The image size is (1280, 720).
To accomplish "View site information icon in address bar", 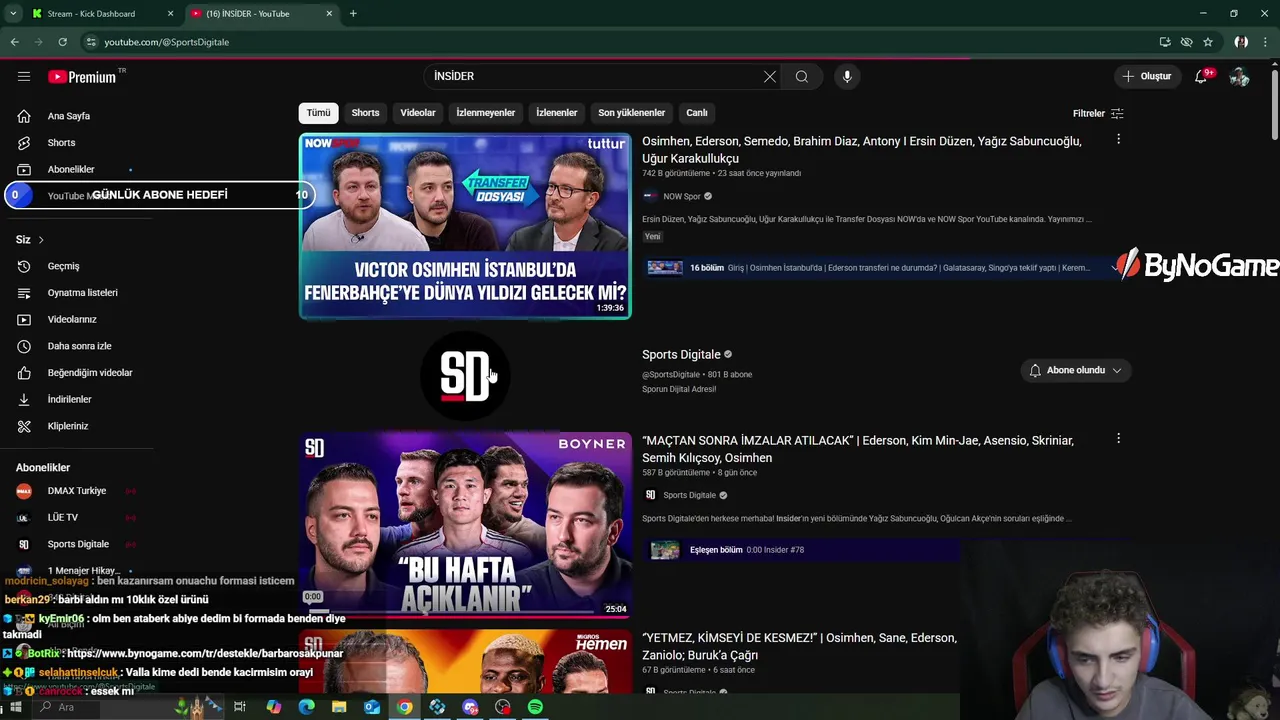I will pos(91,42).
